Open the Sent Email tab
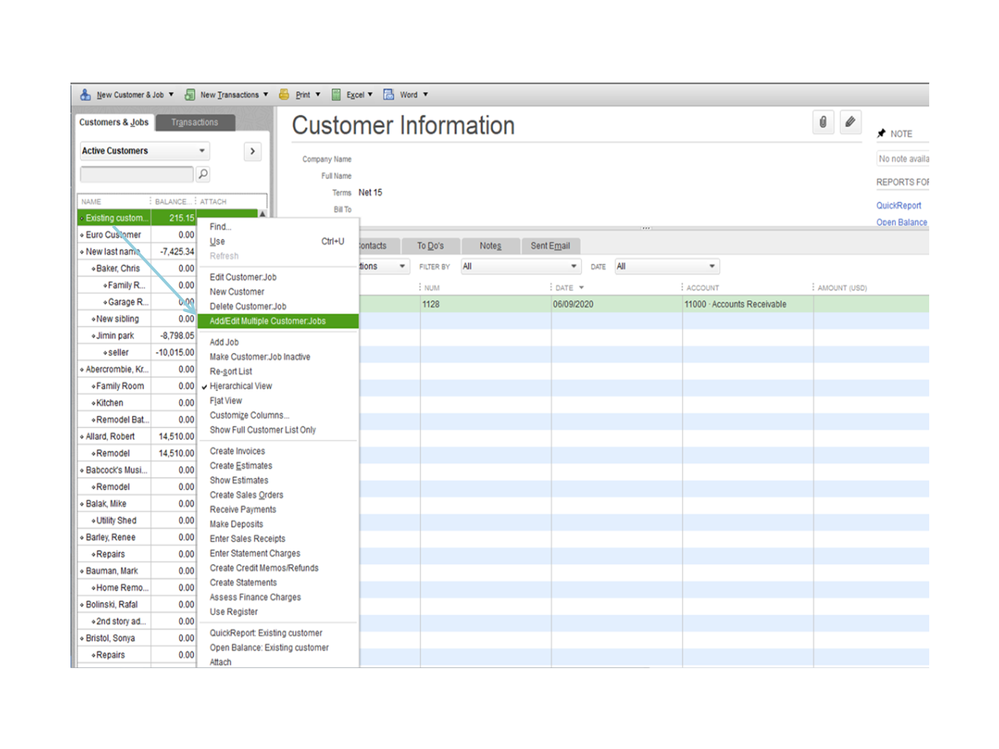999x749 pixels. (x=550, y=246)
